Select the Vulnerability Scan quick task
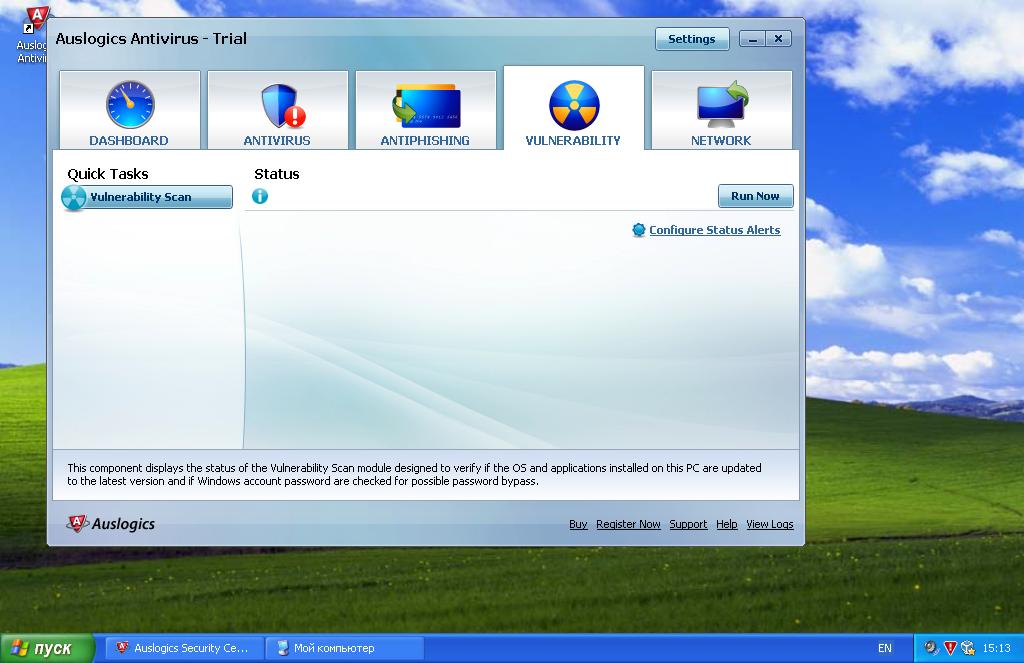Screen dimensions: 1024x663 148,197
